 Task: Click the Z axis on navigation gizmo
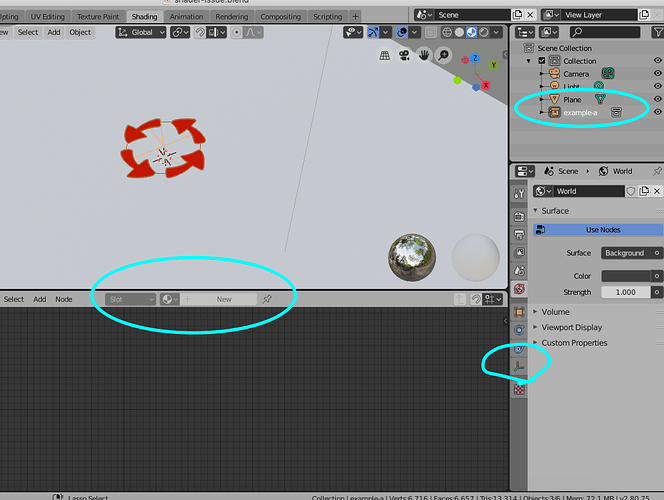(x=475, y=58)
